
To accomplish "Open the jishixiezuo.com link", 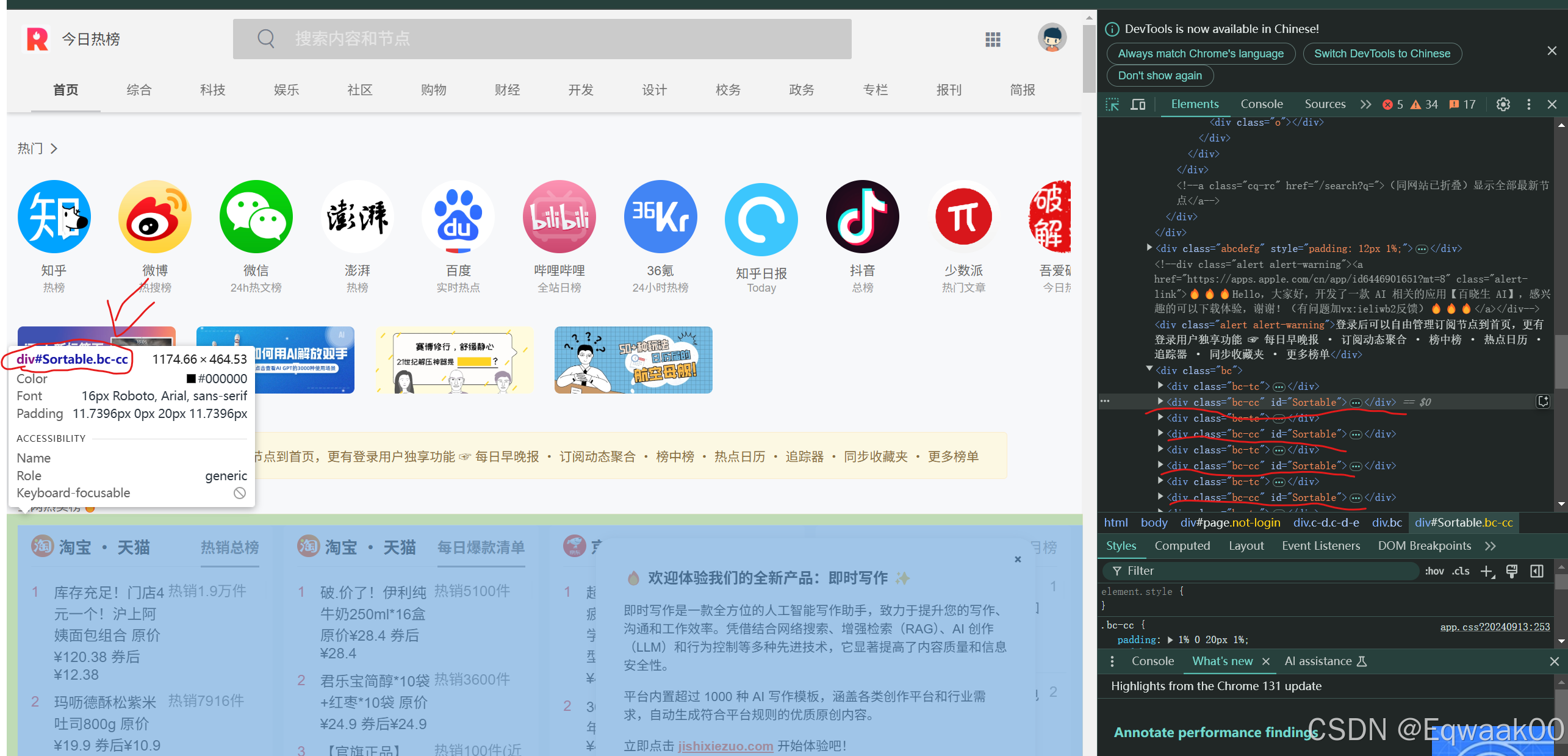I will coord(725,746).
